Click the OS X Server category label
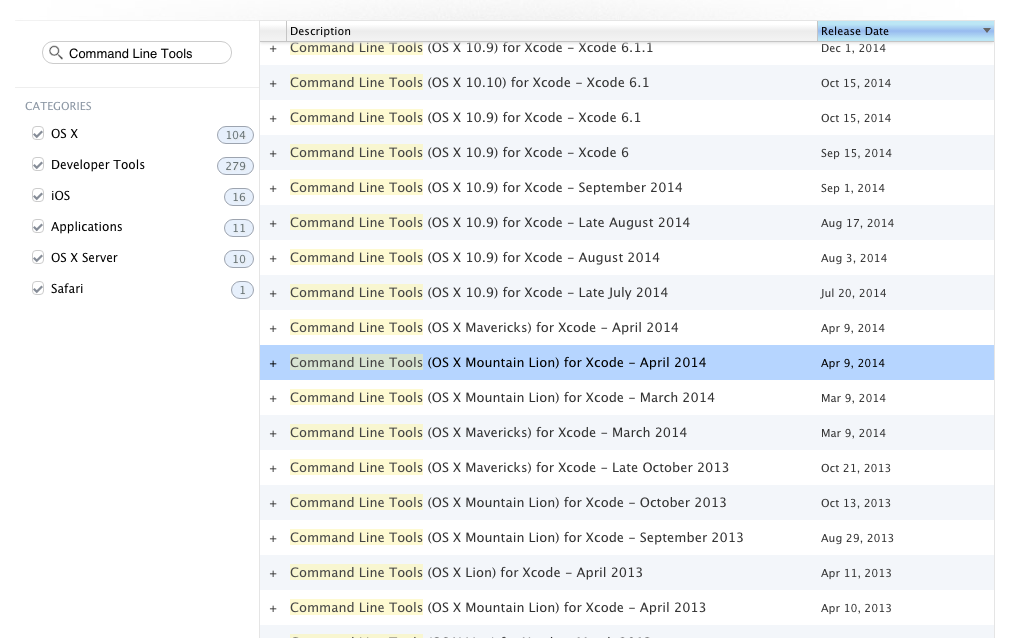Screen dimensions: 1014x638 click(x=84, y=258)
